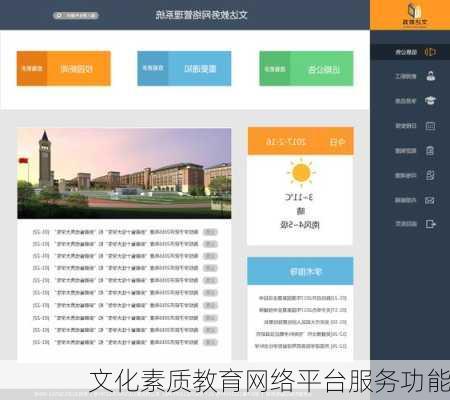Select the sidebar label beside the exit icon
Viewport: 450px width, 400px height.
pos(406,224)
